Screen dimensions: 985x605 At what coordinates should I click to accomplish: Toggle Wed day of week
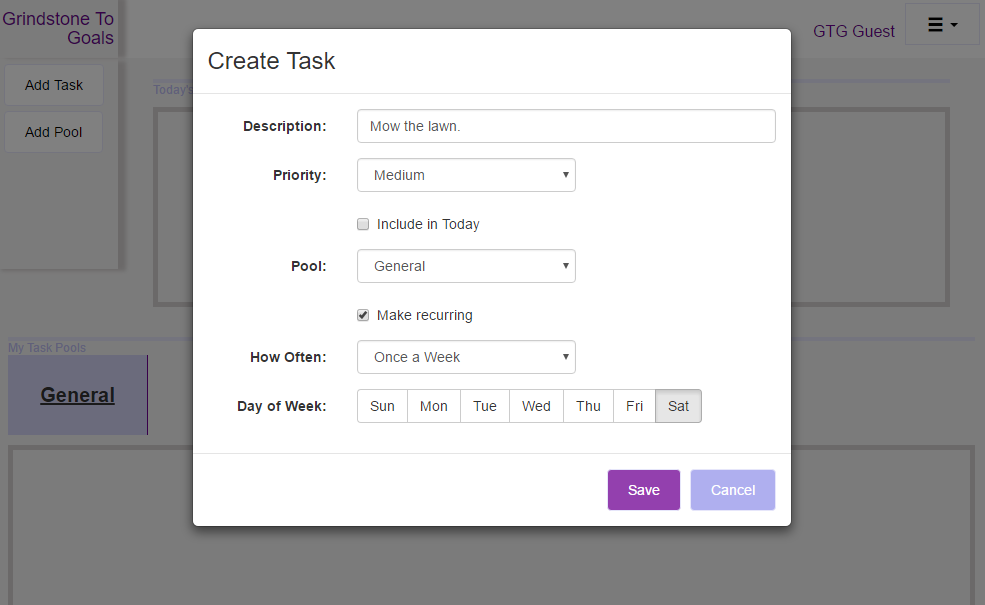(536, 406)
